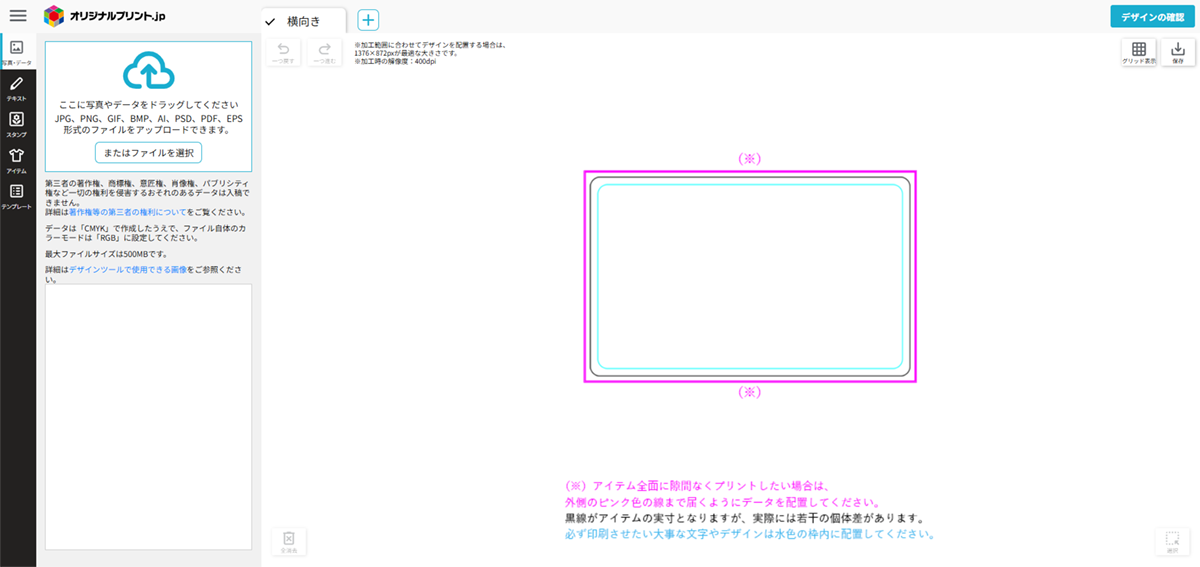The width and height of the screenshot is (1200, 567).
Task: Open the hamburger menu
Action: (18, 16)
